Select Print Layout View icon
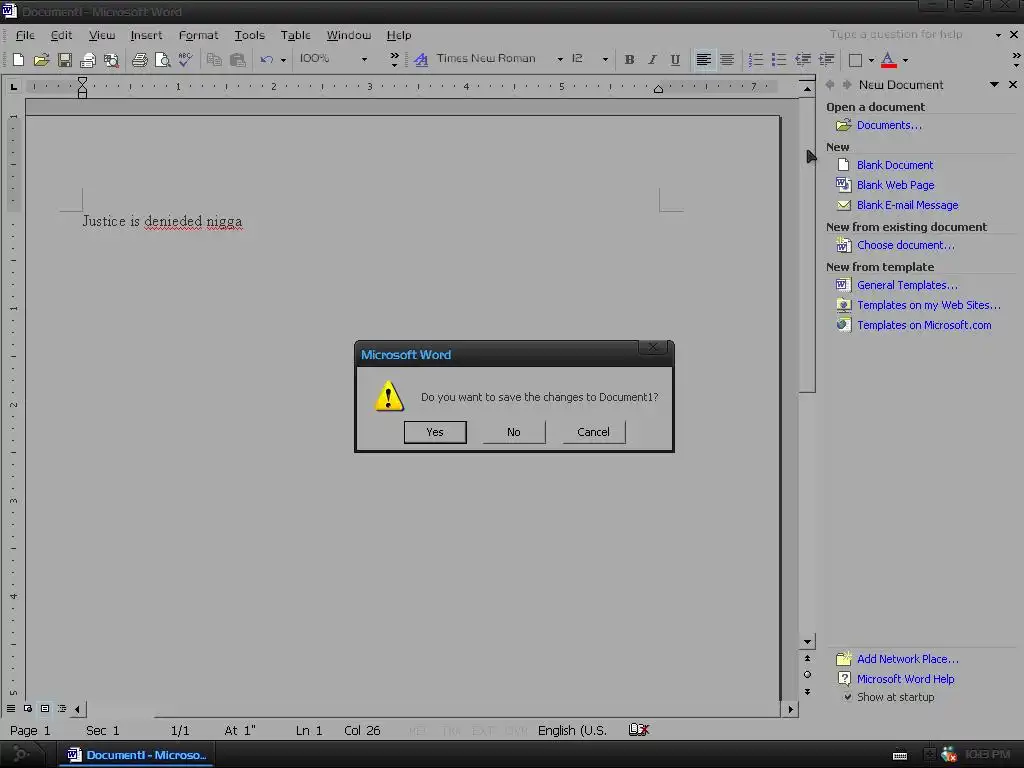 tap(44, 709)
